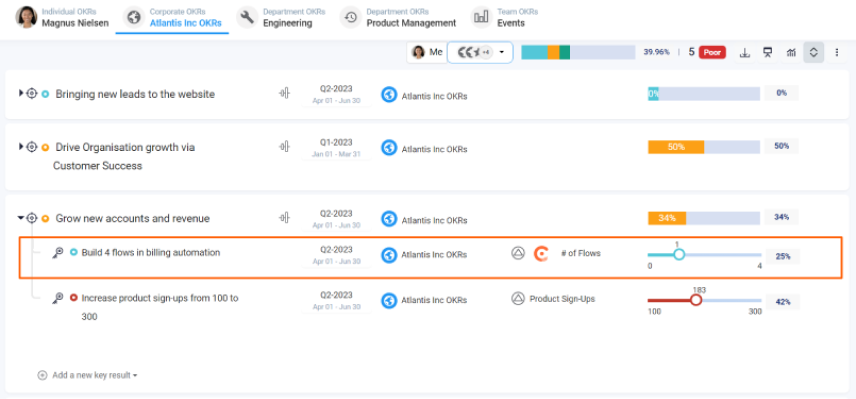Screen dimensions: 856x399
Task: Click bar chart icon of Events tab
Action: point(481,17)
